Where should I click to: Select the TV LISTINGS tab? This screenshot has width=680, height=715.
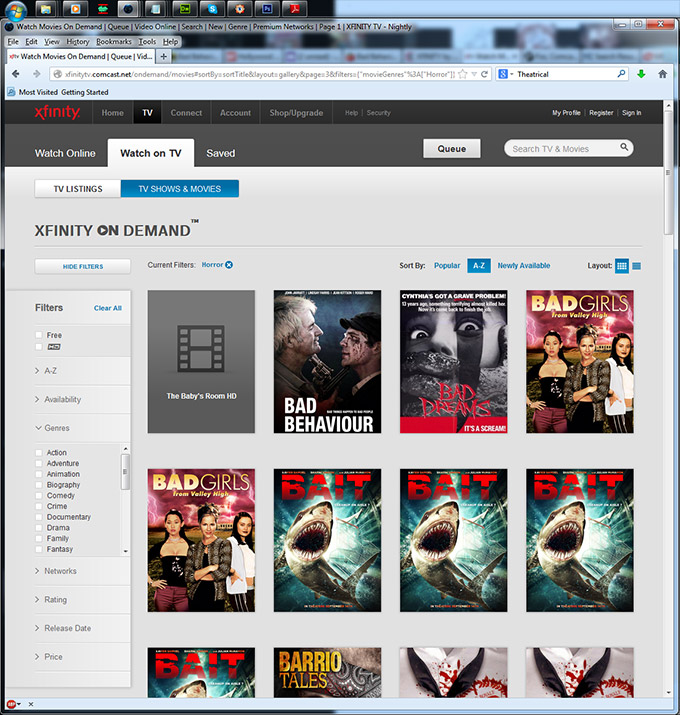tap(78, 189)
